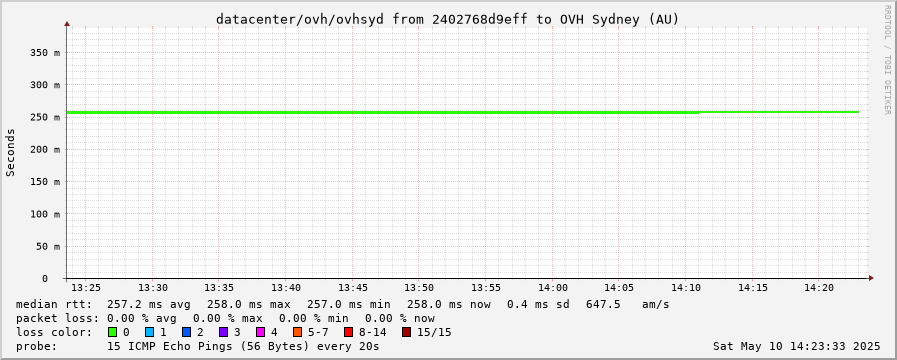Click the dark red 15/15 swatch

pos(406,332)
